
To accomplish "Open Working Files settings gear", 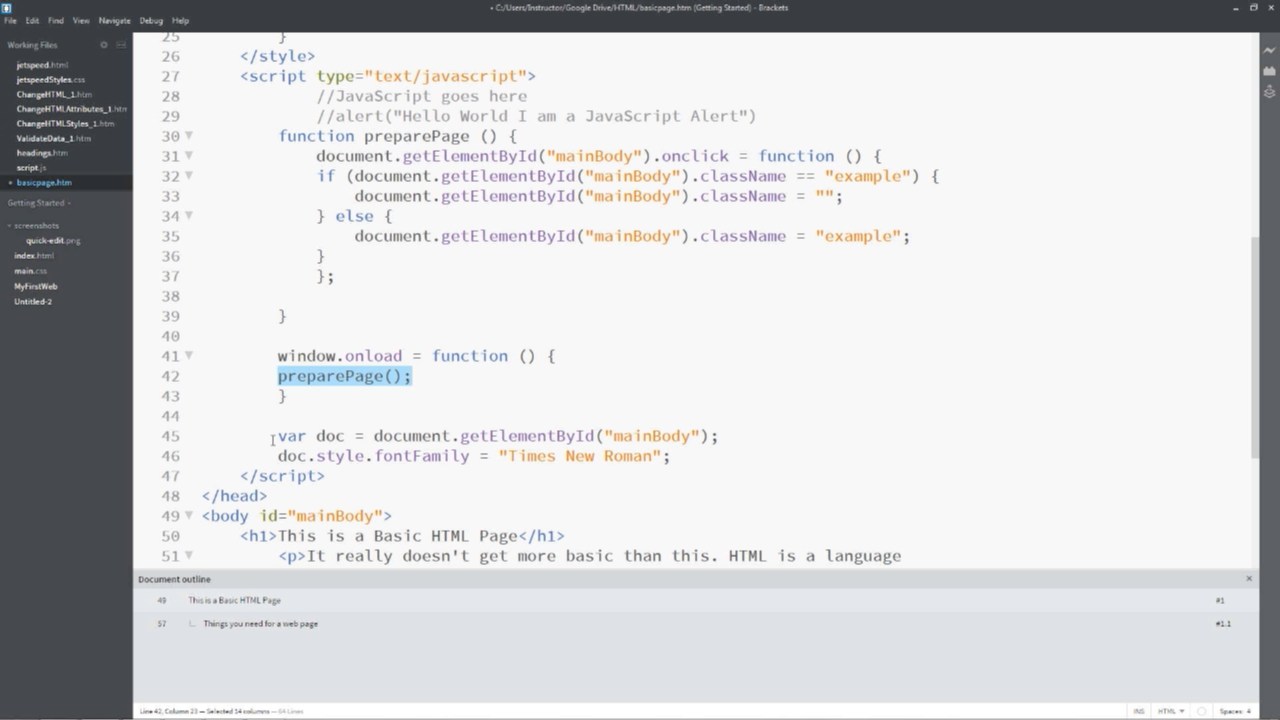I will pyautogui.click(x=103, y=45).
